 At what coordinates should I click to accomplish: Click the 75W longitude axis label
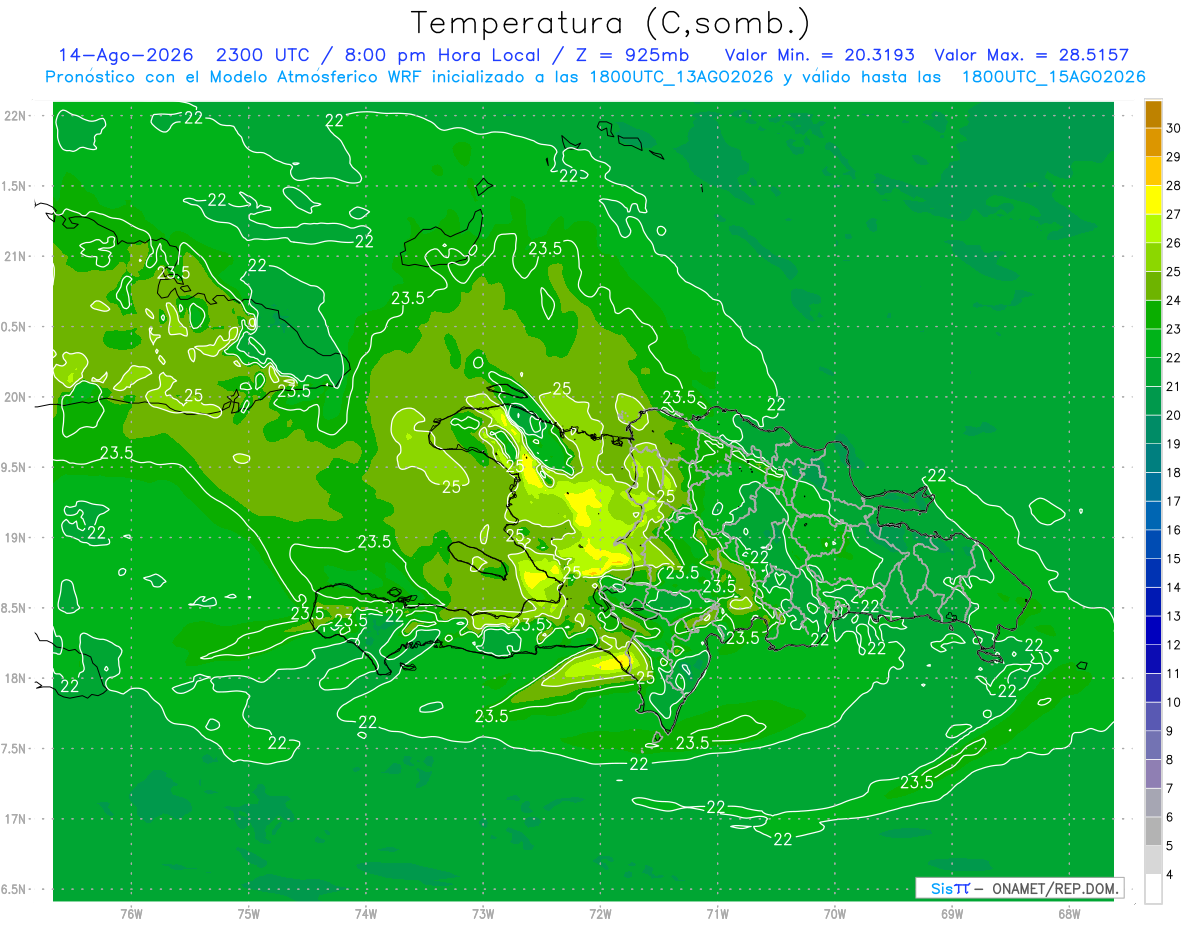(249, 914)
